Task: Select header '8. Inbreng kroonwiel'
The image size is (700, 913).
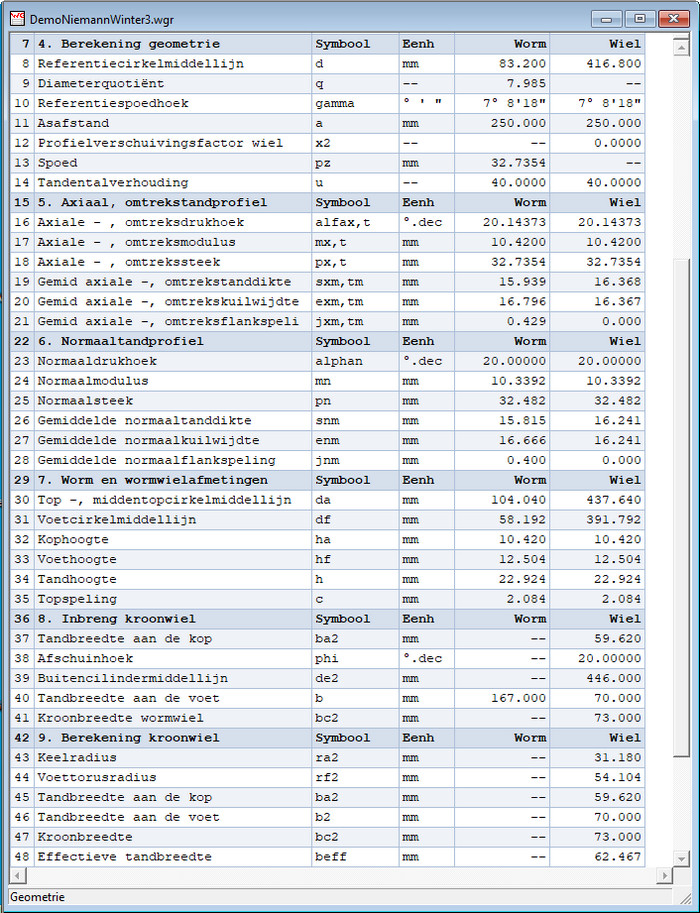Action: (116, 618)
